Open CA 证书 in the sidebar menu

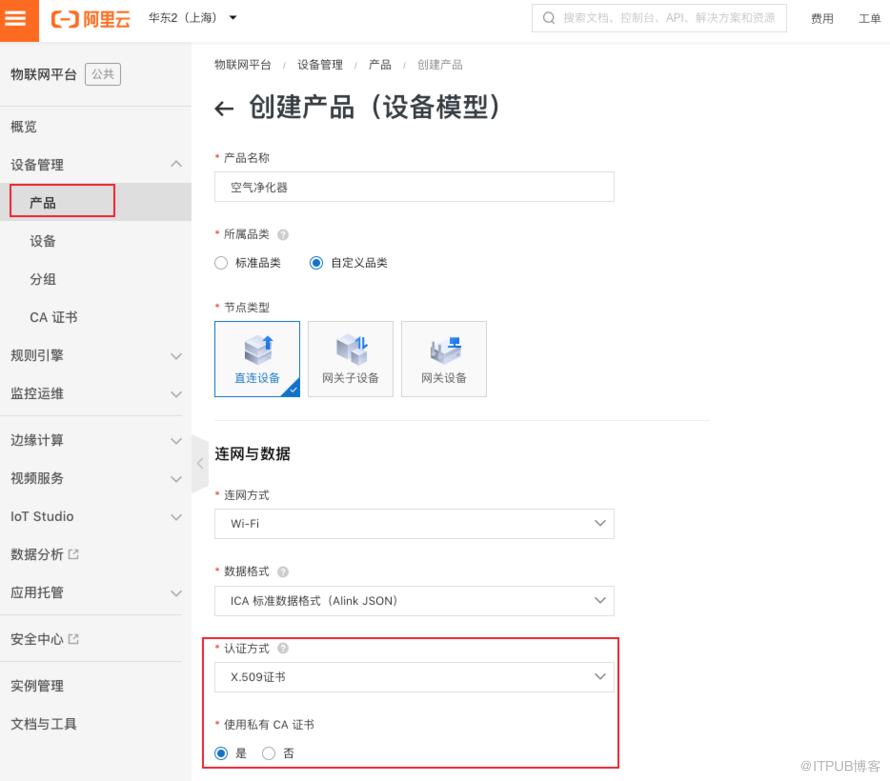coord(54,317)
